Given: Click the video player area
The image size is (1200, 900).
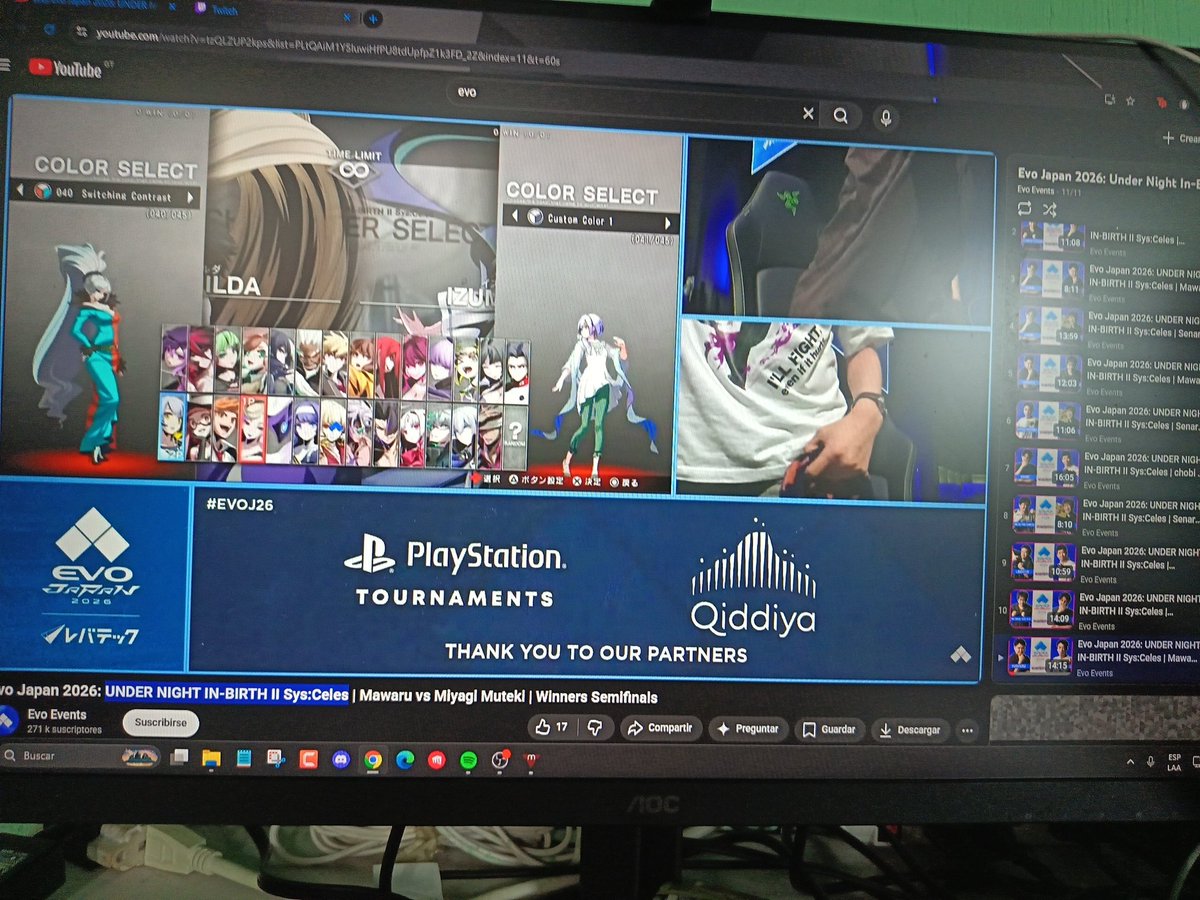Looking at the screenshot, I should click(497, 390).
